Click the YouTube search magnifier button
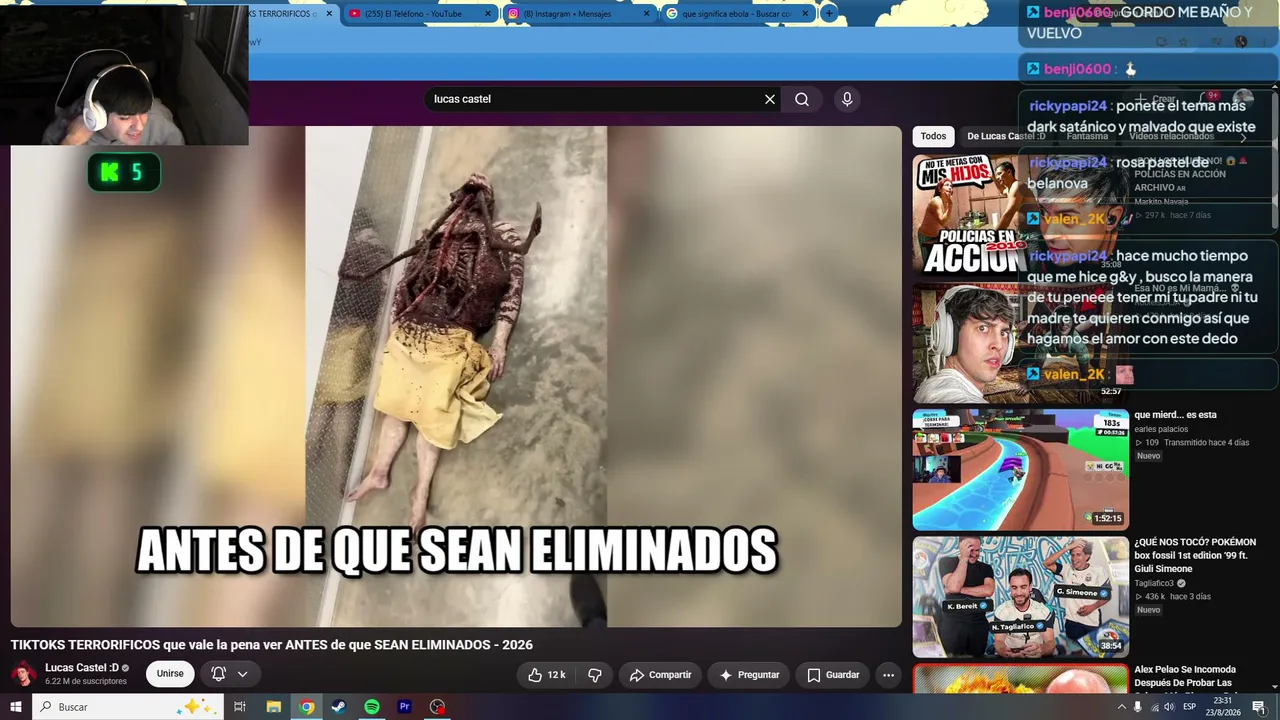The height and width of the screenshot is (720, 1280). click(x=802, y=99)
